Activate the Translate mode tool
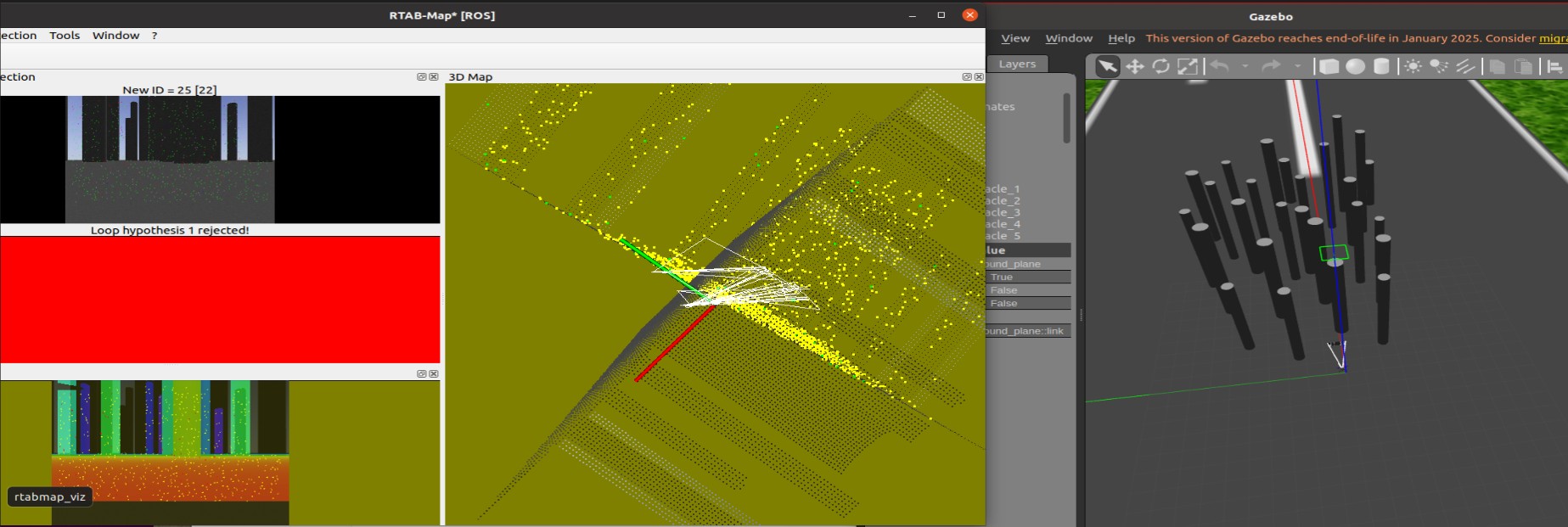The image size is (1568, 527). click(x=1134, y=66)
